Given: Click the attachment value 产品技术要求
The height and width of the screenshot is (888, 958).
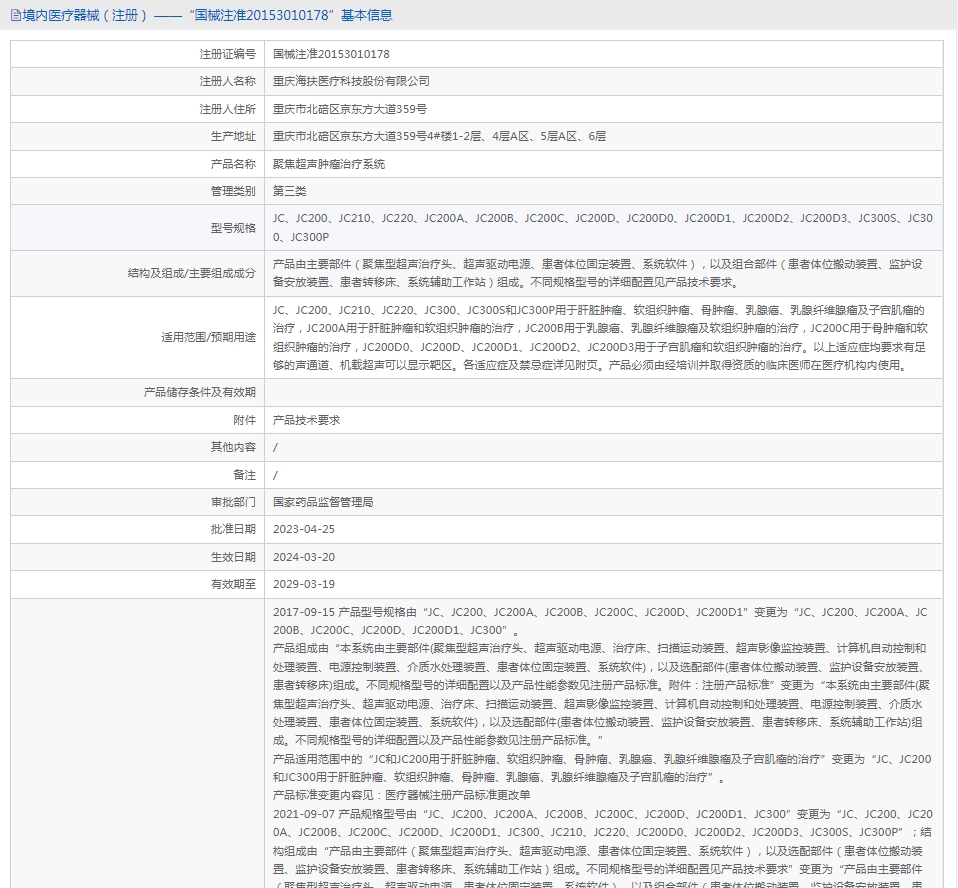Looking at the screenshot, I should [306, 420].
